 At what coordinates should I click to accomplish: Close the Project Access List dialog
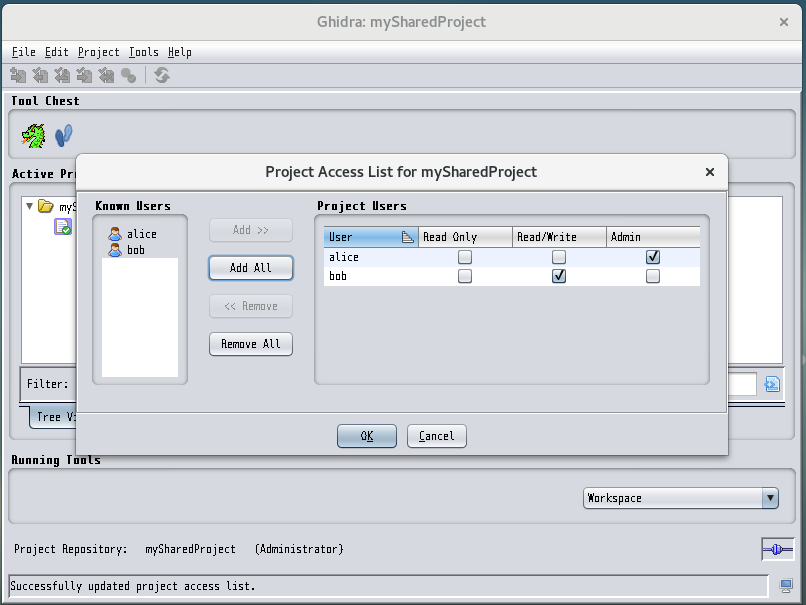point(710,172)
